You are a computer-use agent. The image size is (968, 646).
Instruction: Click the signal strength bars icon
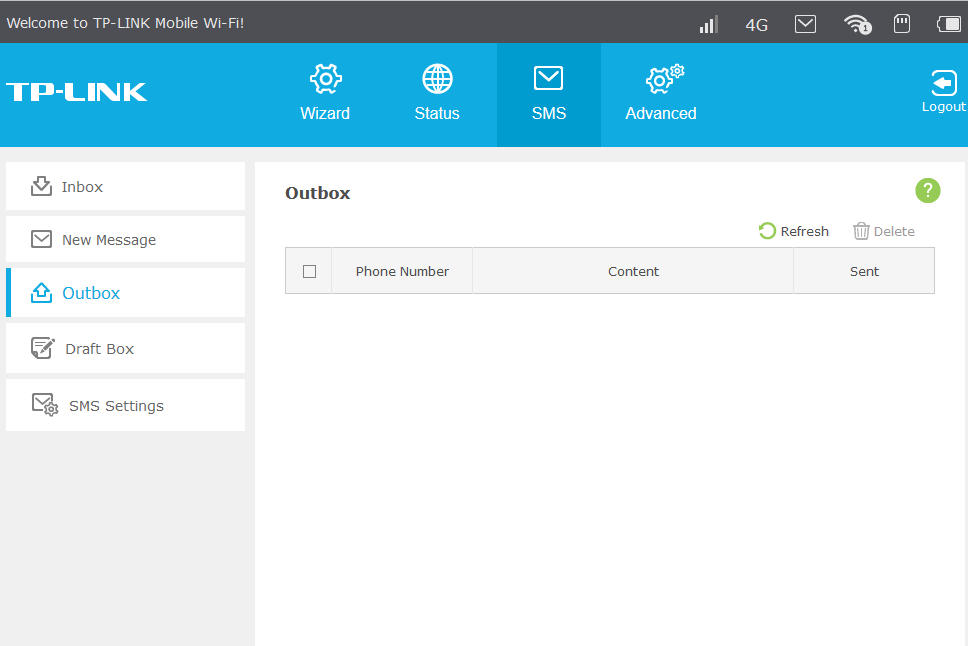[708, 24]
